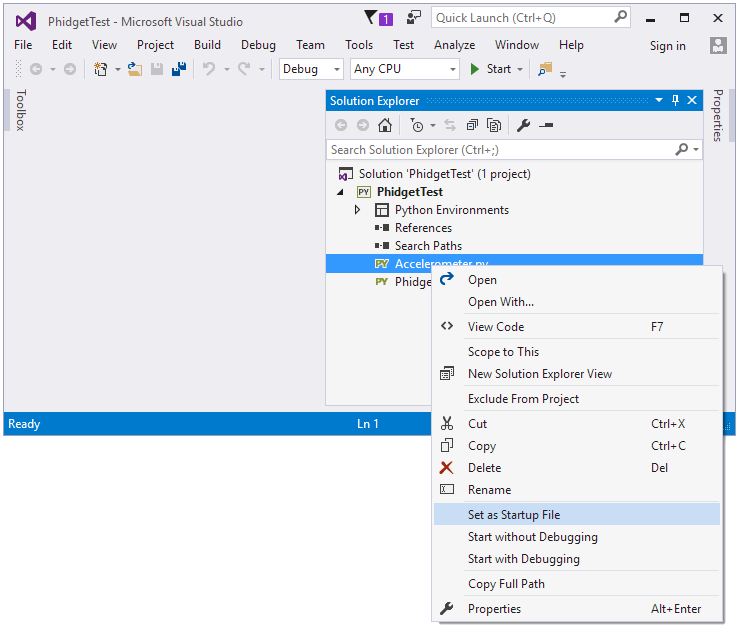This screenshot has width=740, height=625.
Task: Click the Undo toolbar icon
Action: pos(209,69)
